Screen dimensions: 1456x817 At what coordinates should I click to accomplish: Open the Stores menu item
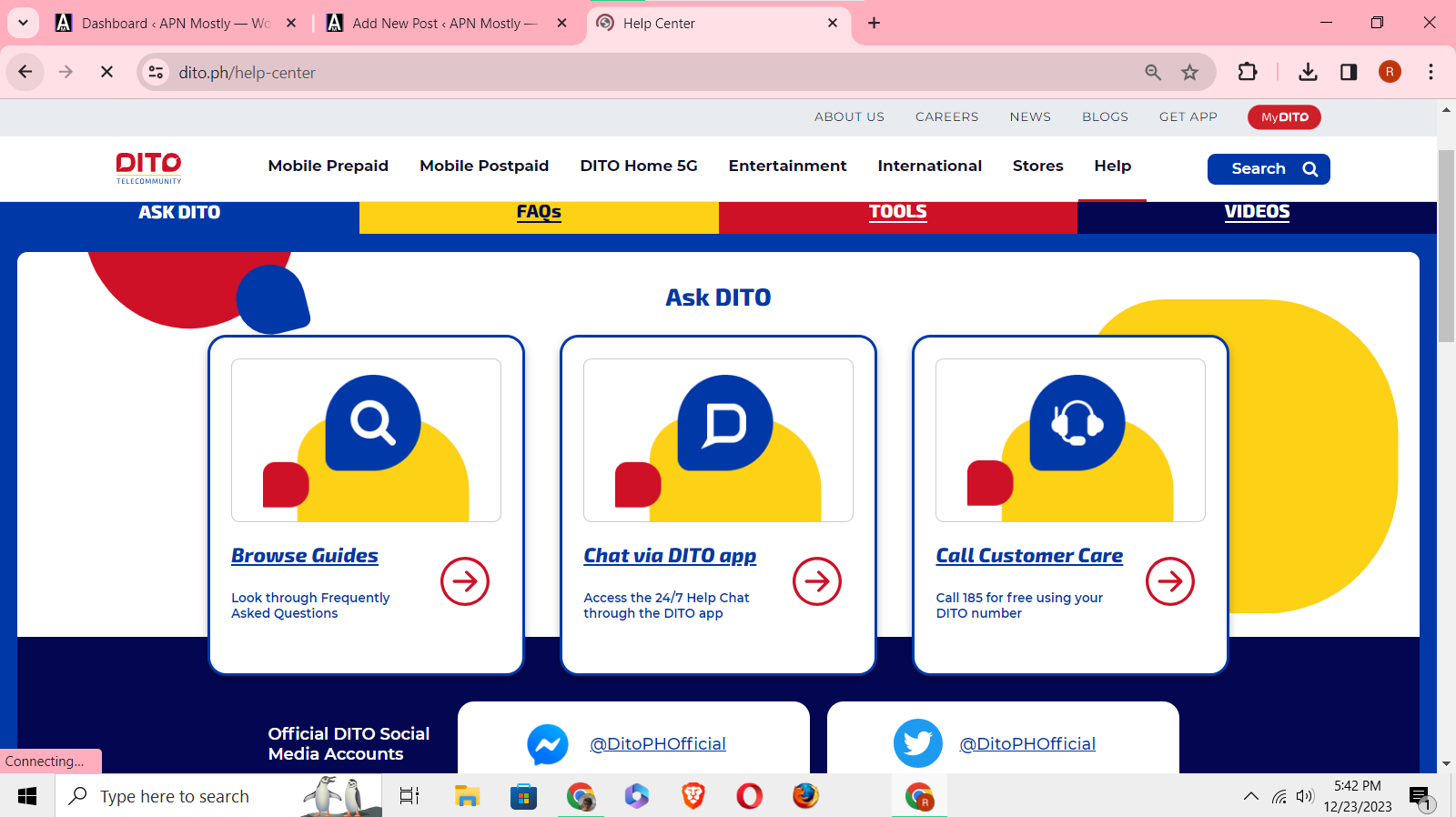tap(1037, 166)
